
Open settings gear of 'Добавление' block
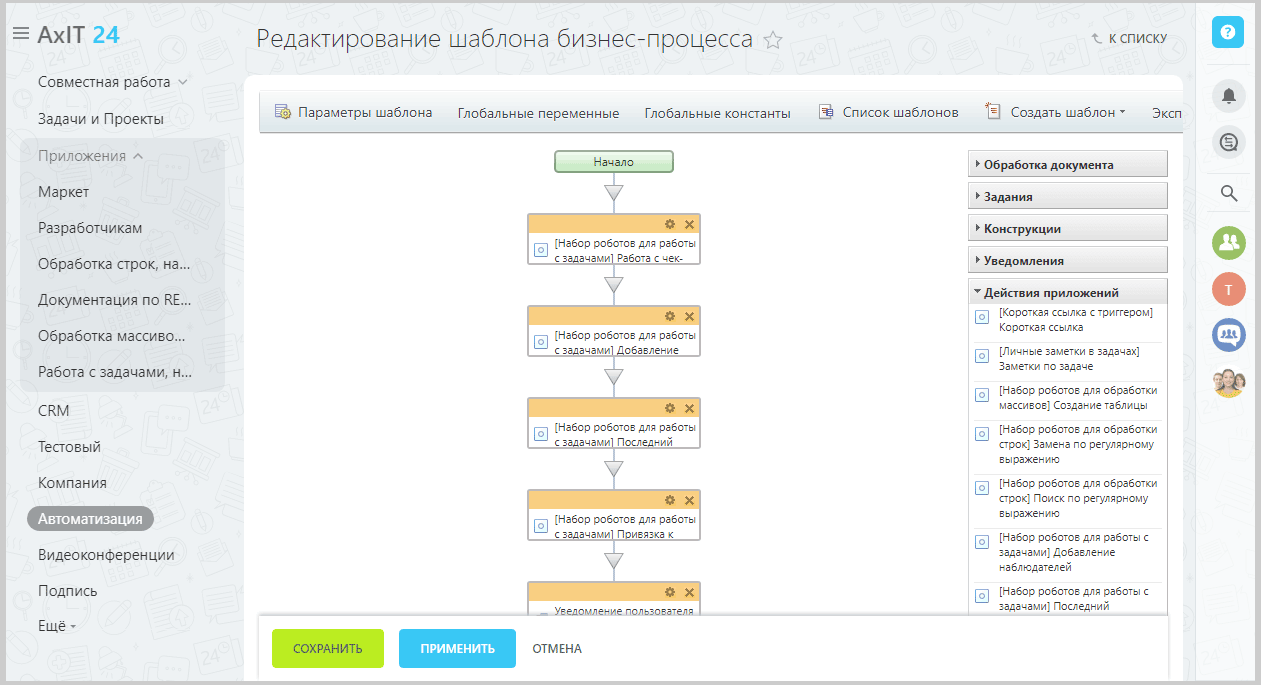670,315
